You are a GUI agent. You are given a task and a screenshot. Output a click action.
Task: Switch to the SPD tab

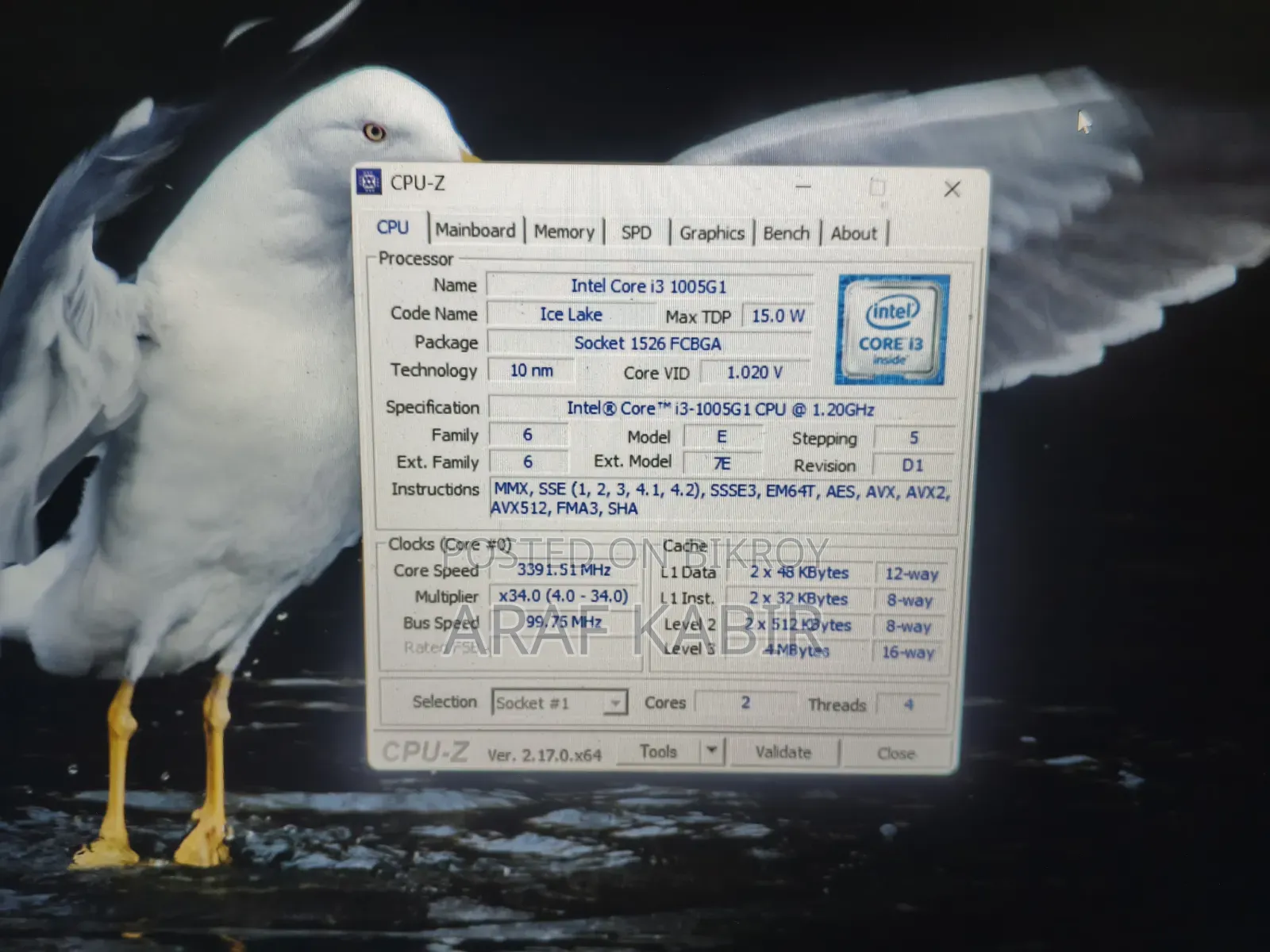(637, 232)
